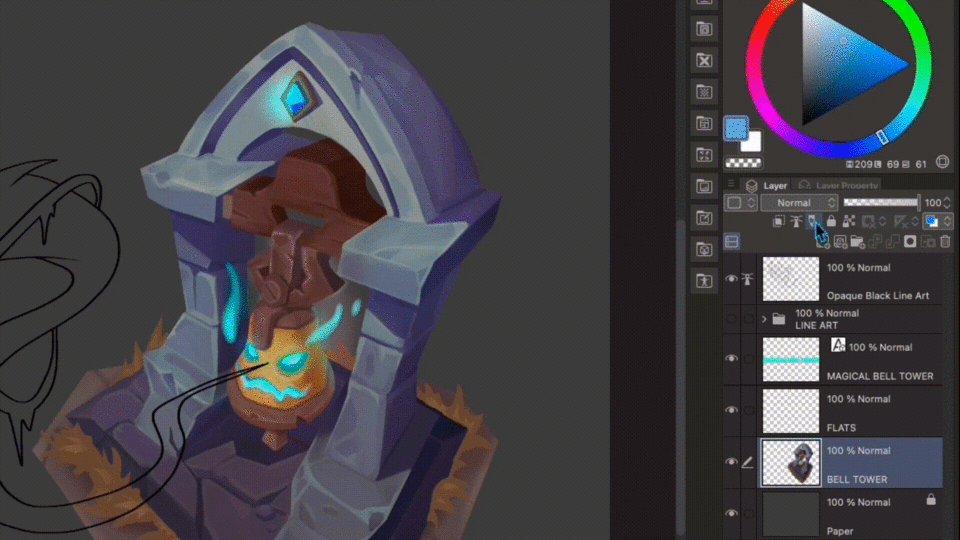Select the blue main color swatch
The height and width of the screenshot is (540, 960).
pyautogui.click(x=736, y=129)
